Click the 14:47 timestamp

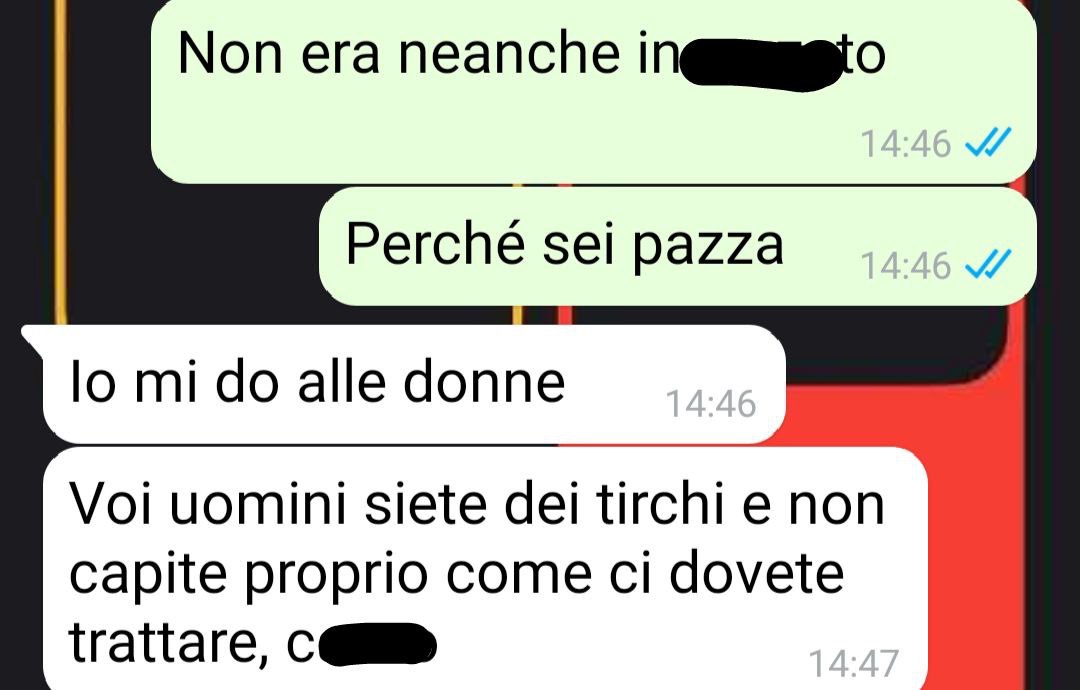(x=854, y=663)
